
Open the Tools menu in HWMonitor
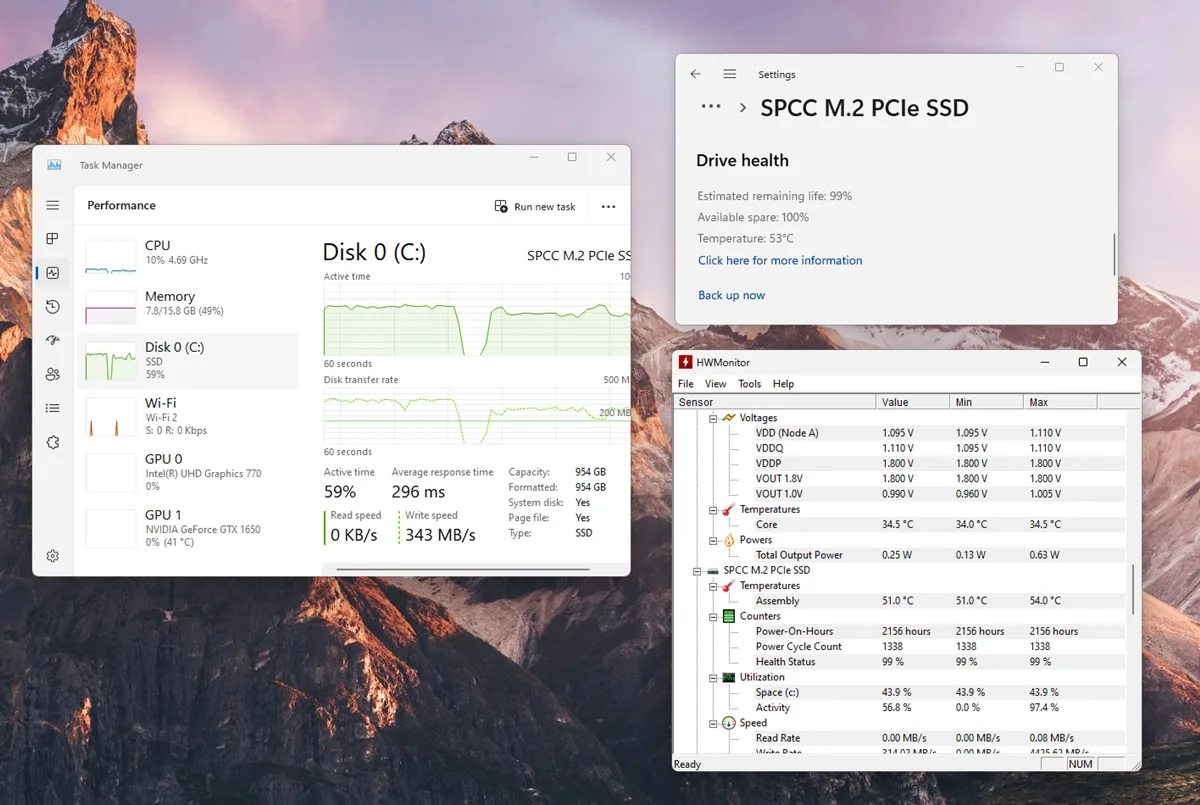750,383
